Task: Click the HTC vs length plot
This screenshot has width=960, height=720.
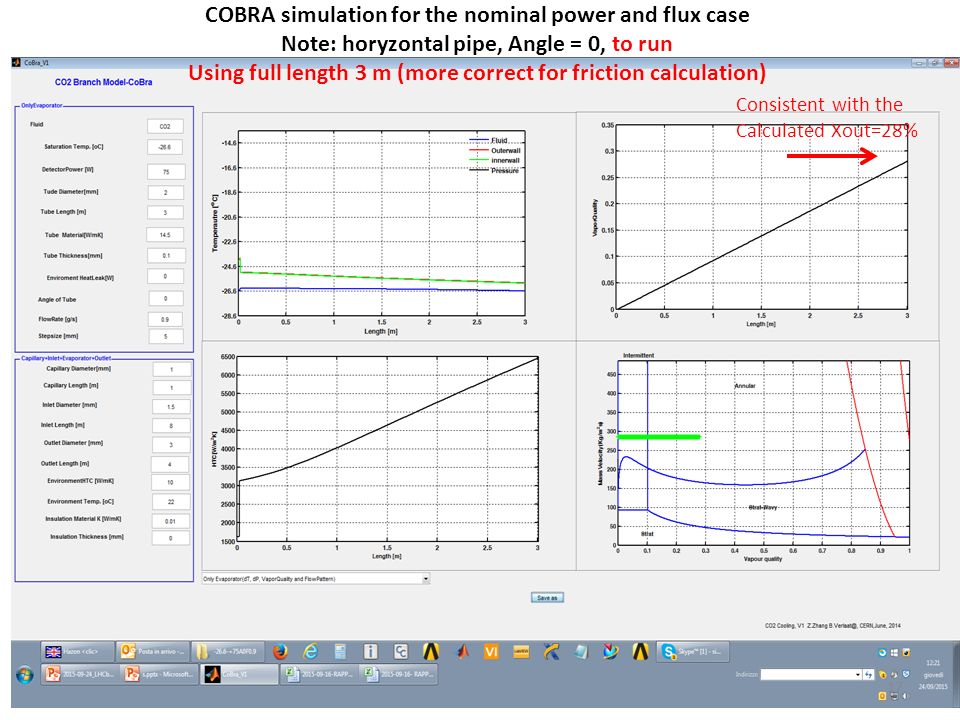Action: 388,449
